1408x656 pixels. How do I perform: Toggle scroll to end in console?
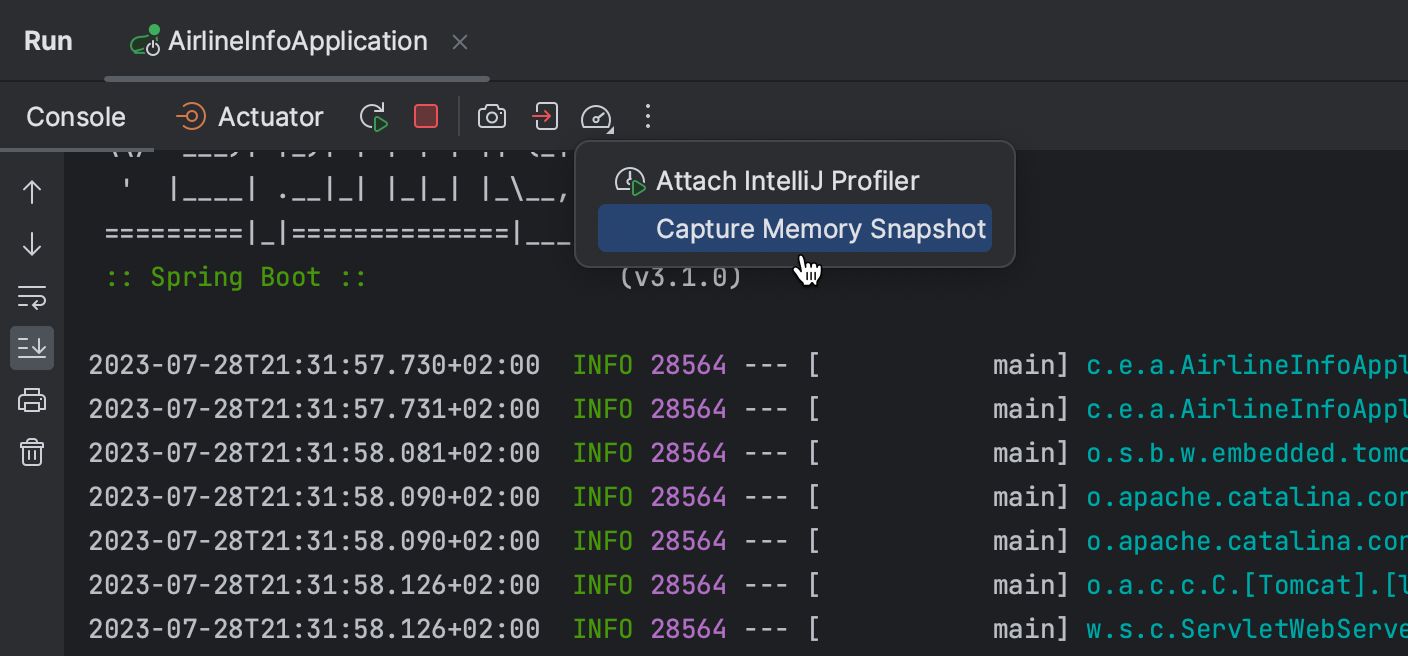32,347
